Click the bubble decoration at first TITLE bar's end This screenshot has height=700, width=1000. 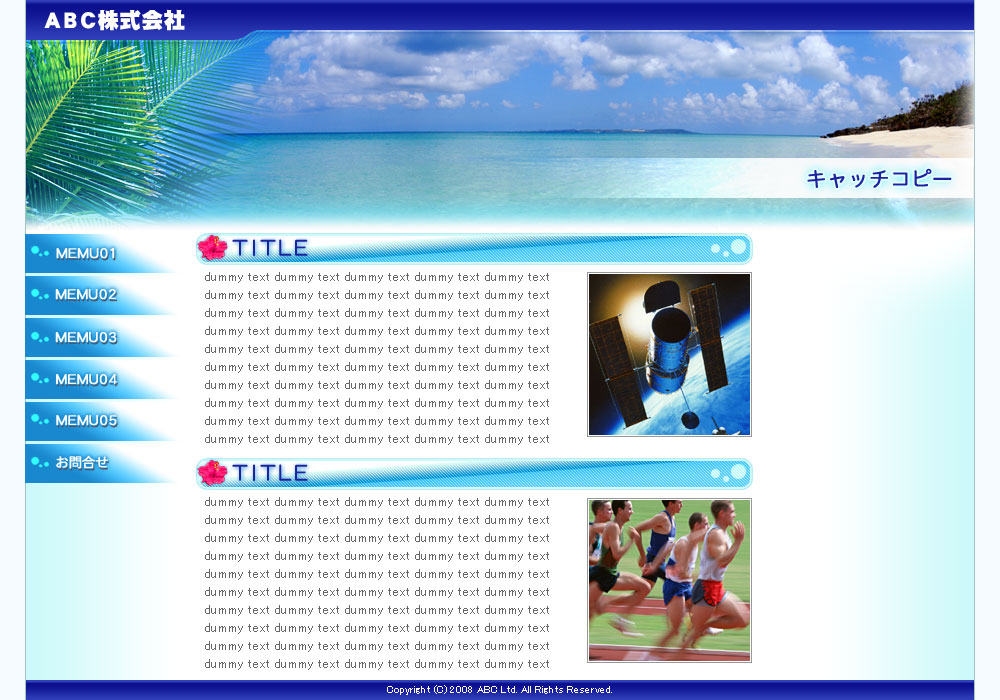point(729,247)
